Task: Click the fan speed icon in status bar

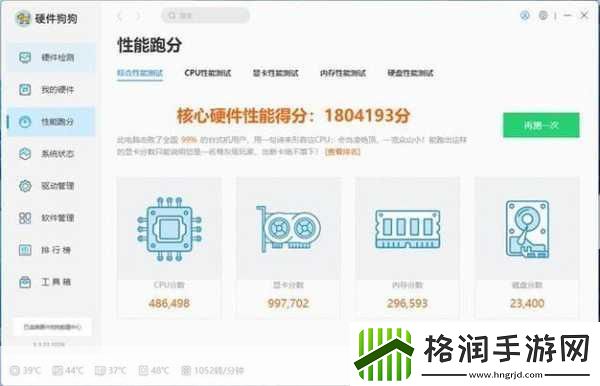Action: click(186, 370)
